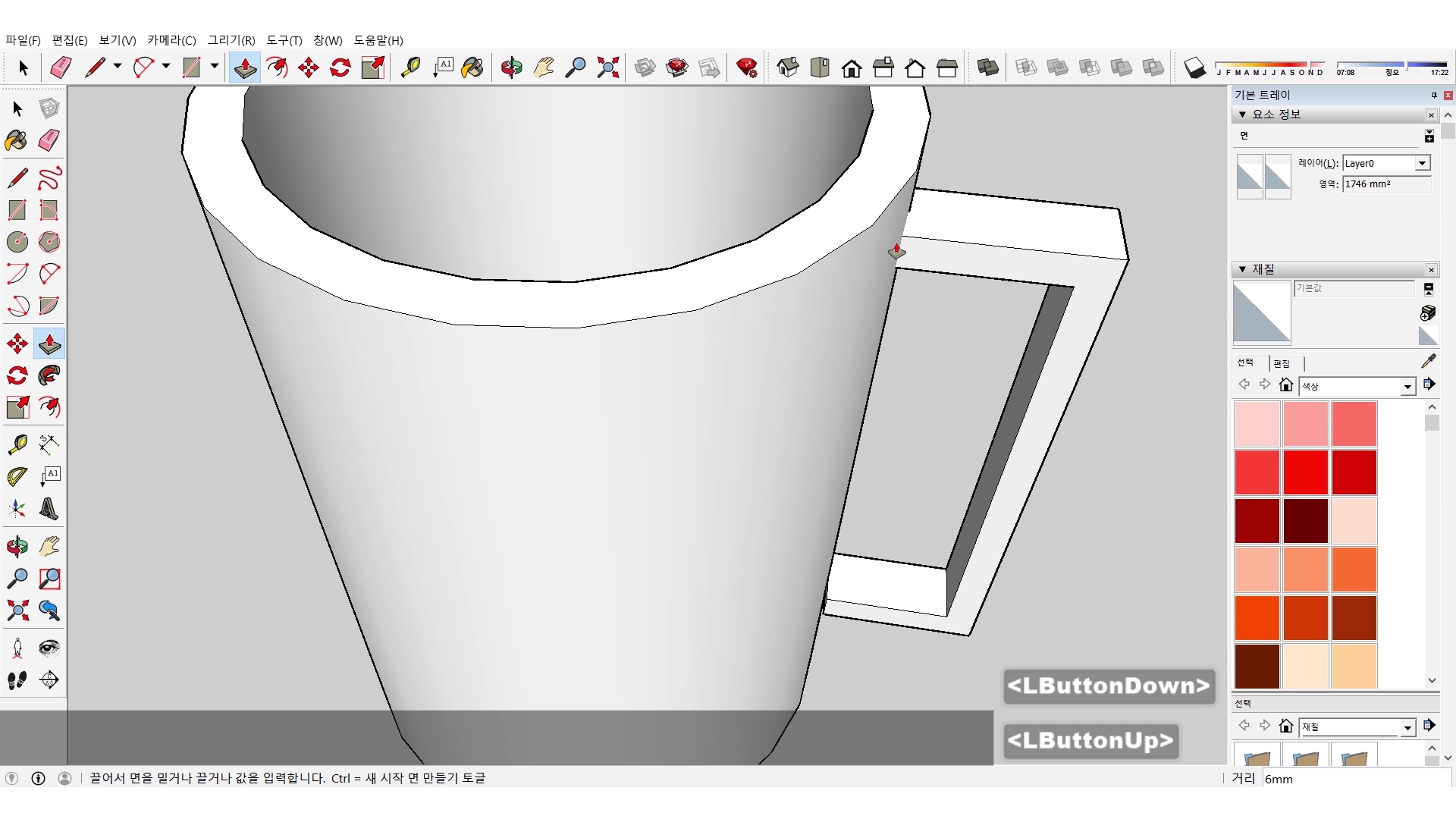Toggle details button in 요소 정보 panel

click(x=1429, y=136)
